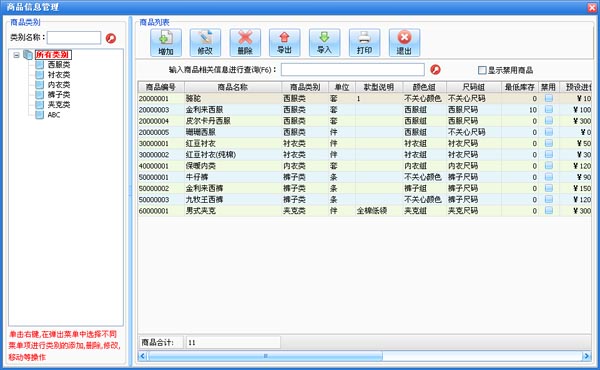
Task: Click the 删除 (delete) toolbar button
Action: (x=245, y=42)
